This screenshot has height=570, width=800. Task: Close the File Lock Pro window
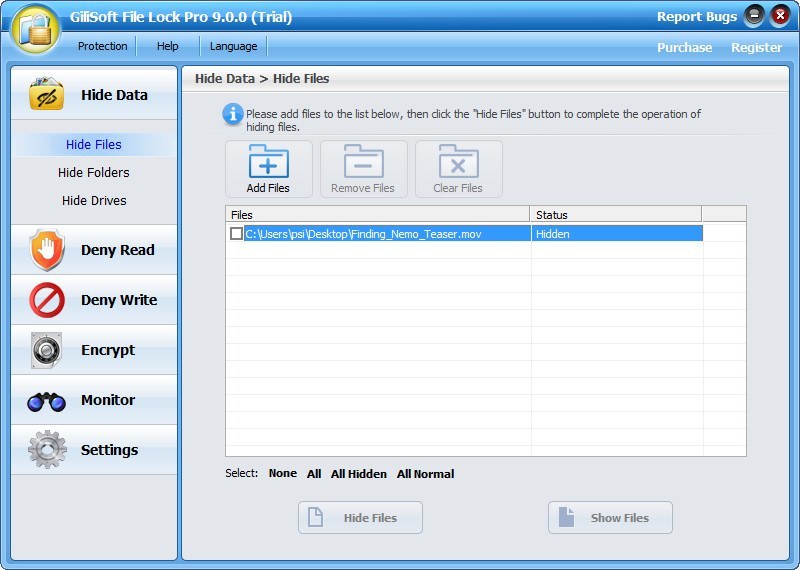coord(780,16)
